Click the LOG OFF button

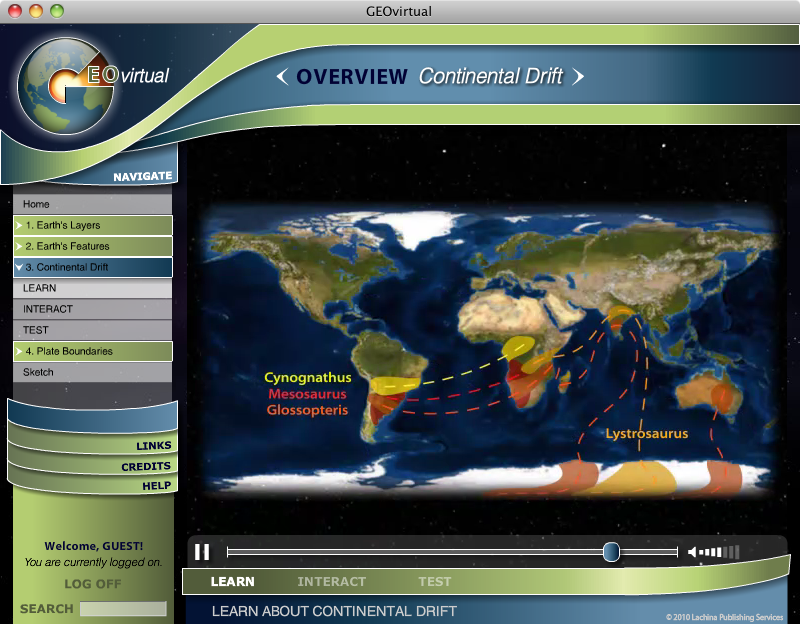[x=93, y=584]
